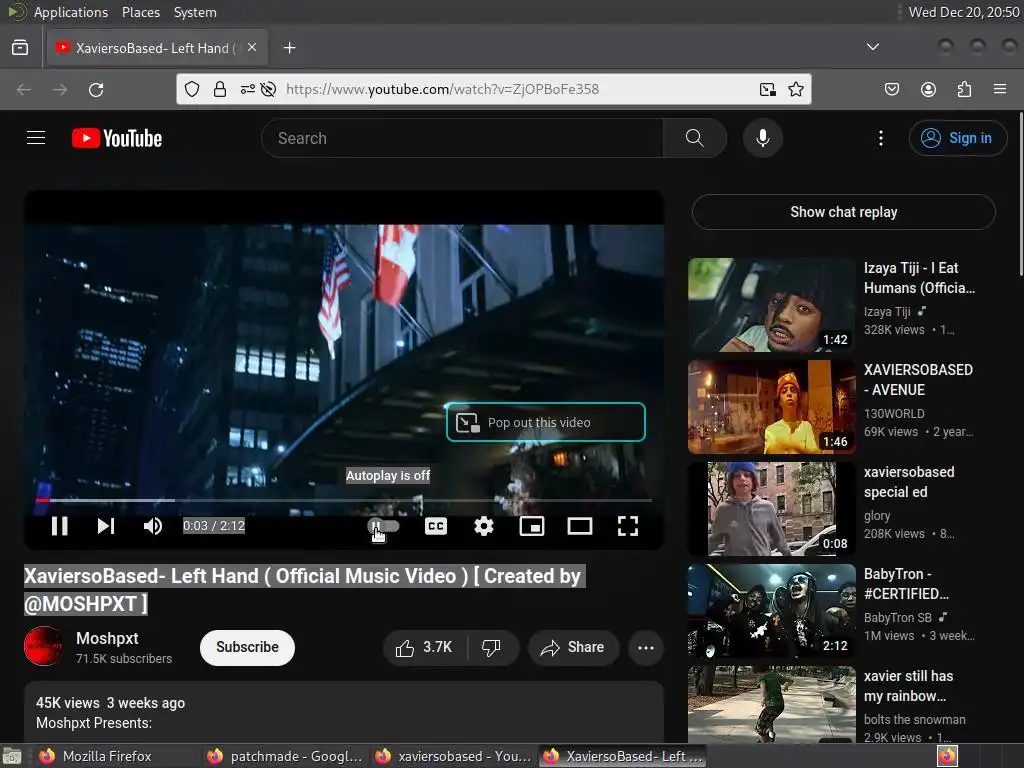Open YouTube hamburger guide menu
The height and width of the screenshot is (768, 1024).
pyautogui.click(x=36, y=138)
